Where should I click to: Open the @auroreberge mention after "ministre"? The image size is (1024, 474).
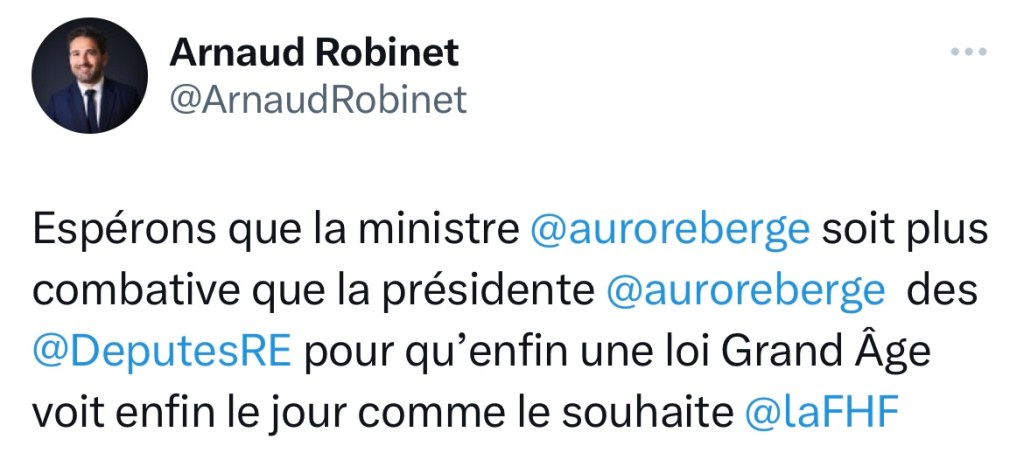click(x=668, y=231)
